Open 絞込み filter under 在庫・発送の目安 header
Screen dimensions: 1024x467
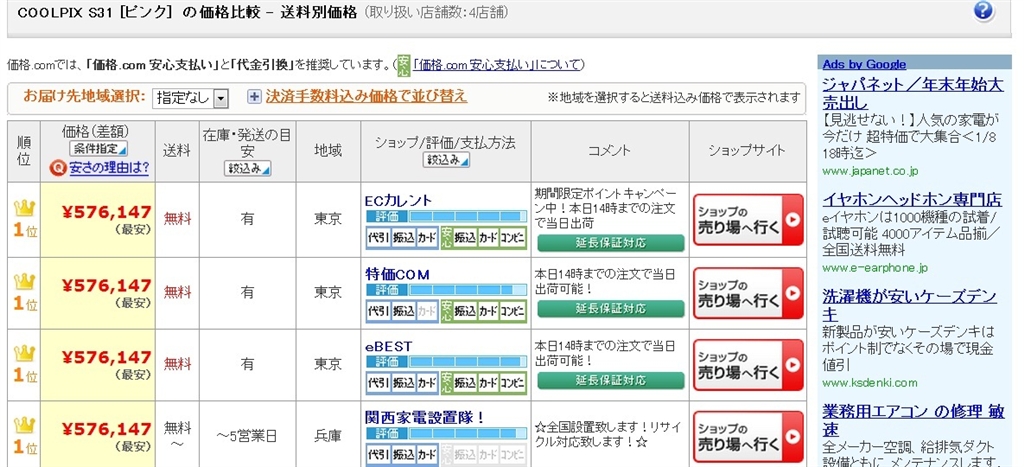click(247, 169)
